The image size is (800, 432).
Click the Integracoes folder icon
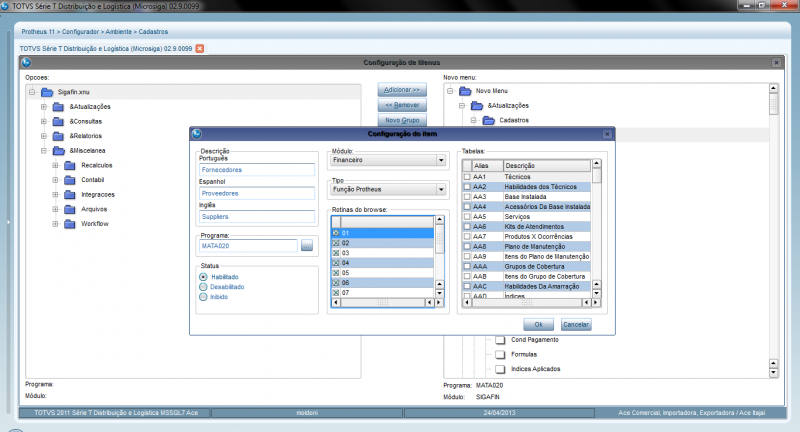pos(70,195)
